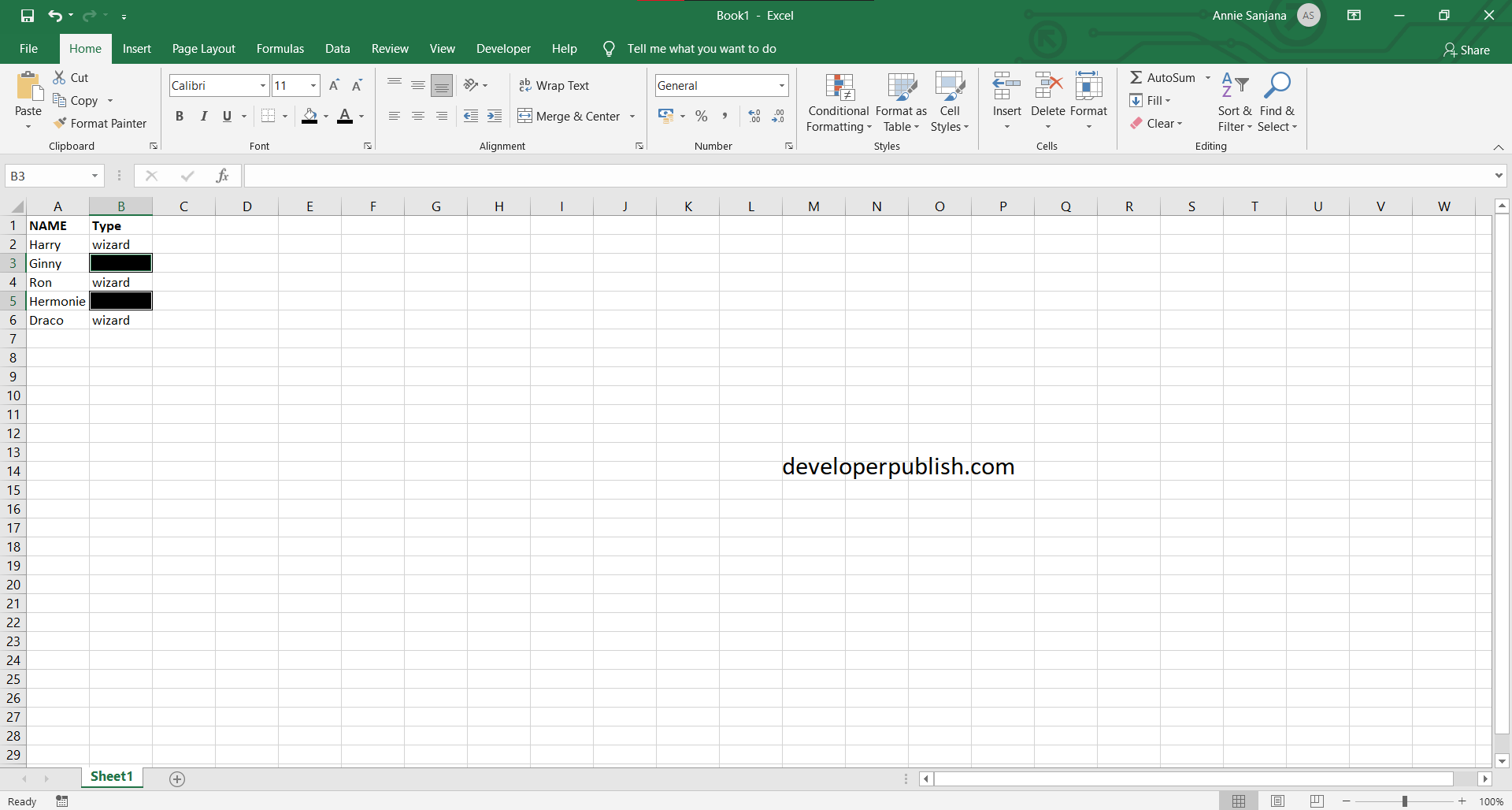Expand the AutoSum dropdown arrow
The width and height of the screenshot is (1512, 810).
(x=1207, y=77)
